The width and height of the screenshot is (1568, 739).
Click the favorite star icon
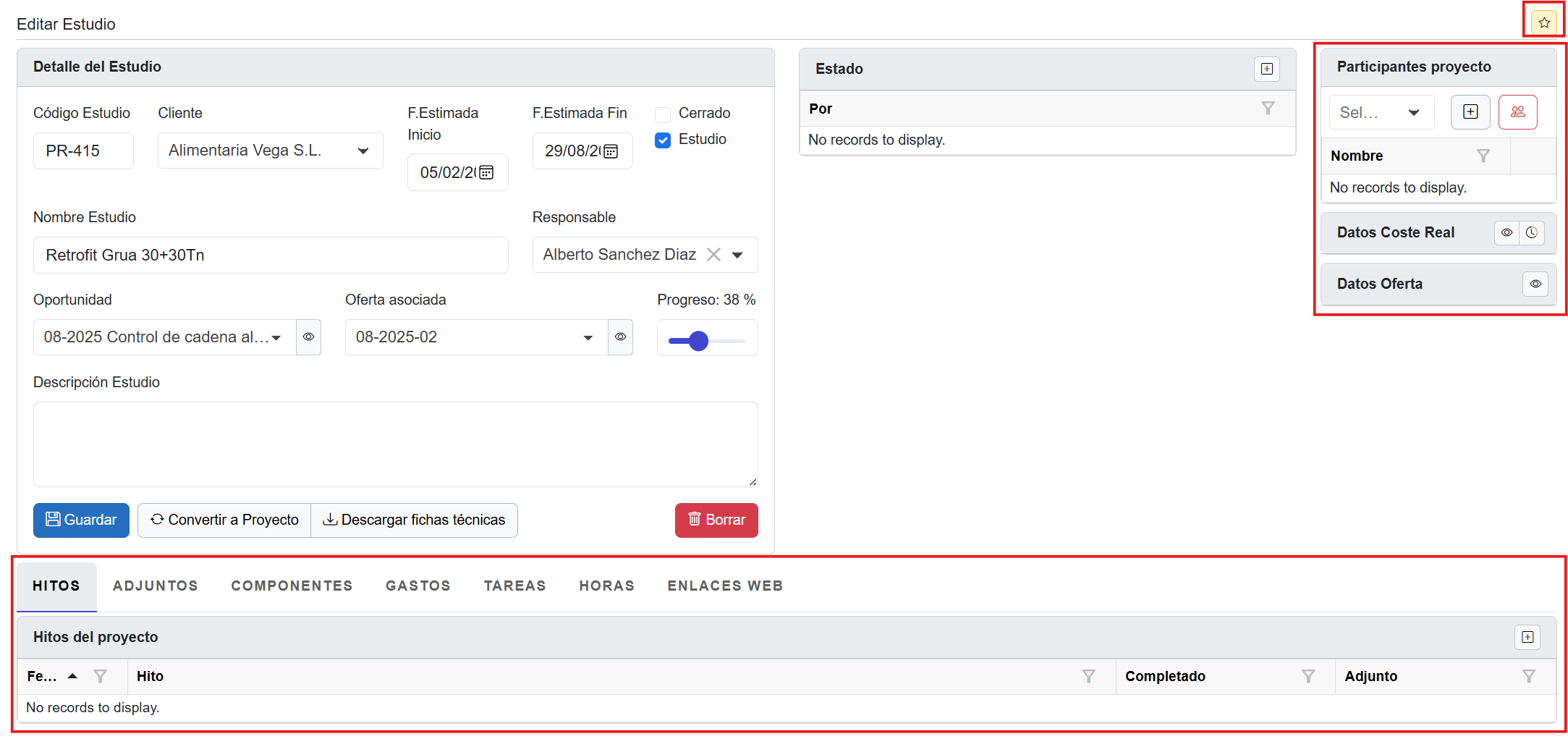(x=1543, y=22)
